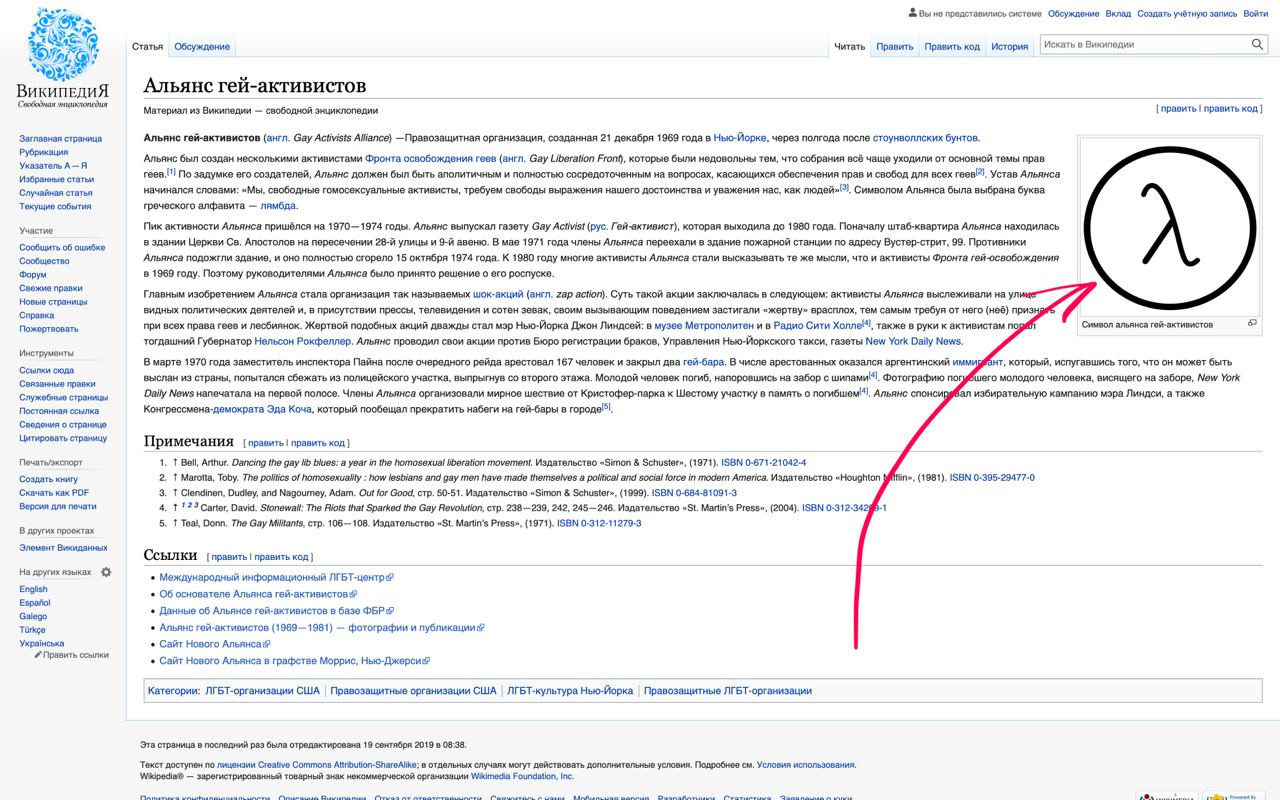Open the Править код tab

(952, 46)
